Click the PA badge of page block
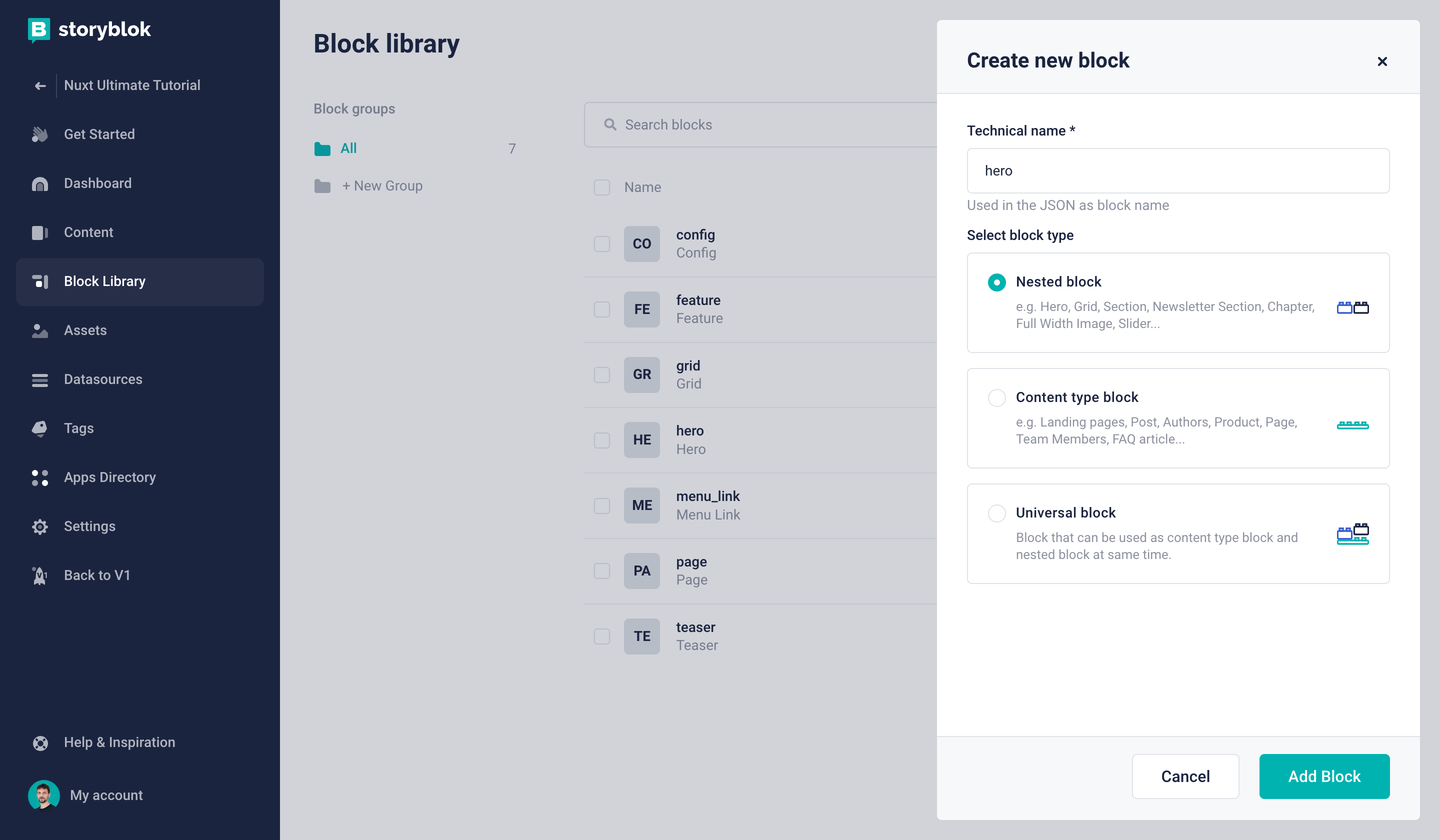The width and height of the screenshot is (1440, 840). point(641,571)
